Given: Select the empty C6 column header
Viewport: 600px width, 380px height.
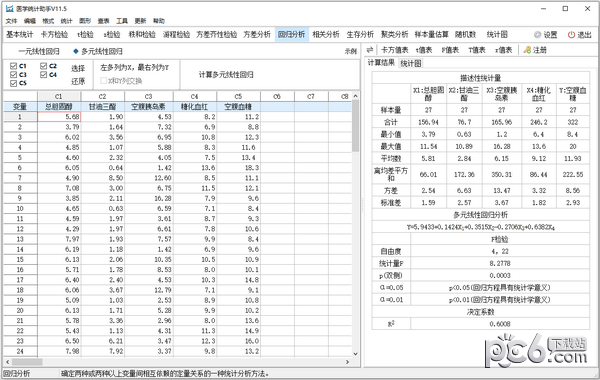Looking at the screenshot, I should click(x=277, y=96).
